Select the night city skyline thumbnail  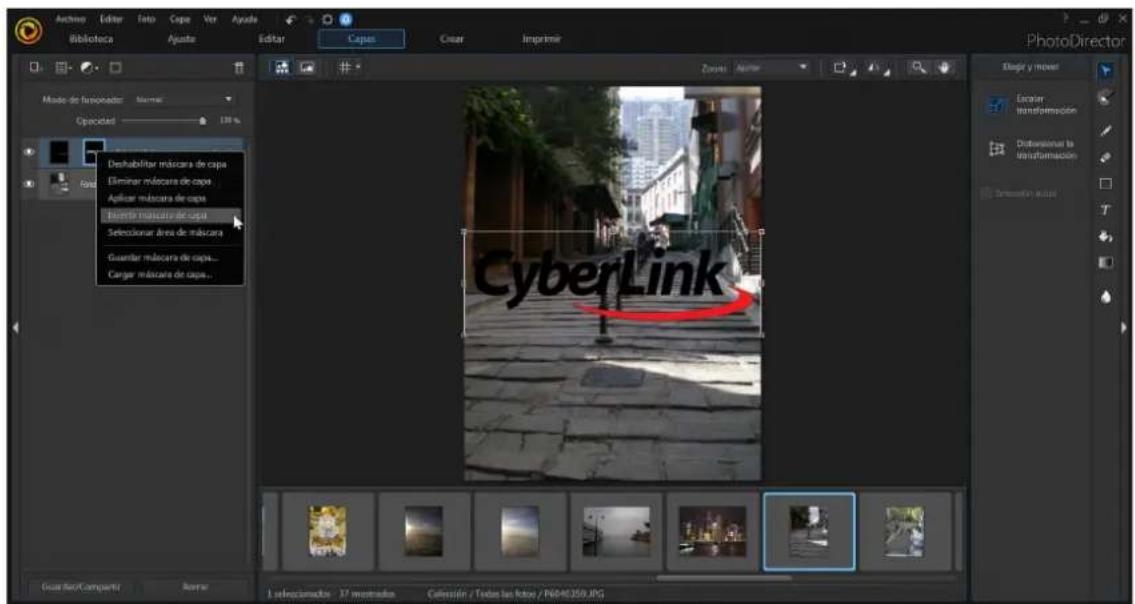pyautogui.click(x=713, y=532)
